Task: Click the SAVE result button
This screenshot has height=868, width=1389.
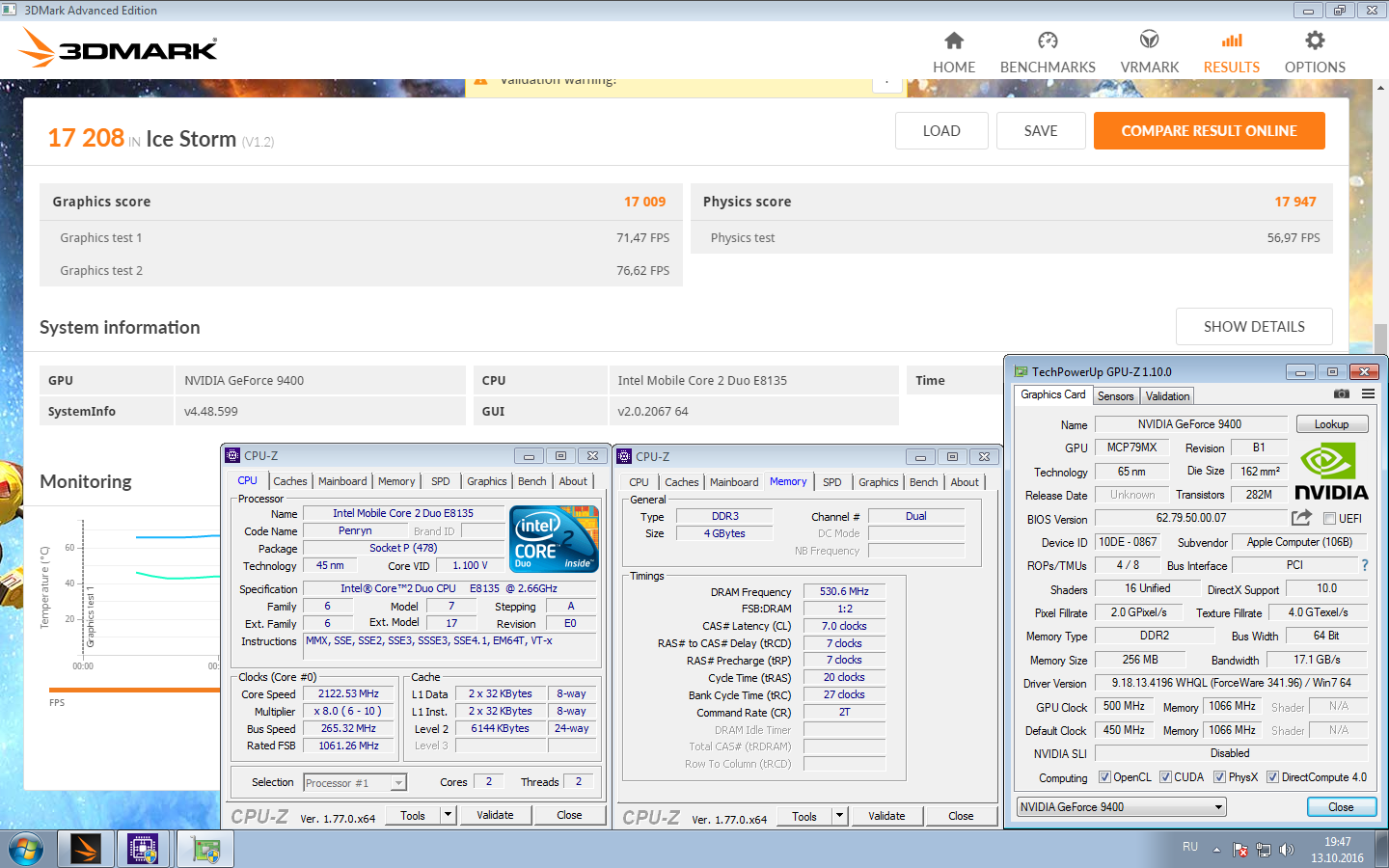Action: pos(1041,131)
